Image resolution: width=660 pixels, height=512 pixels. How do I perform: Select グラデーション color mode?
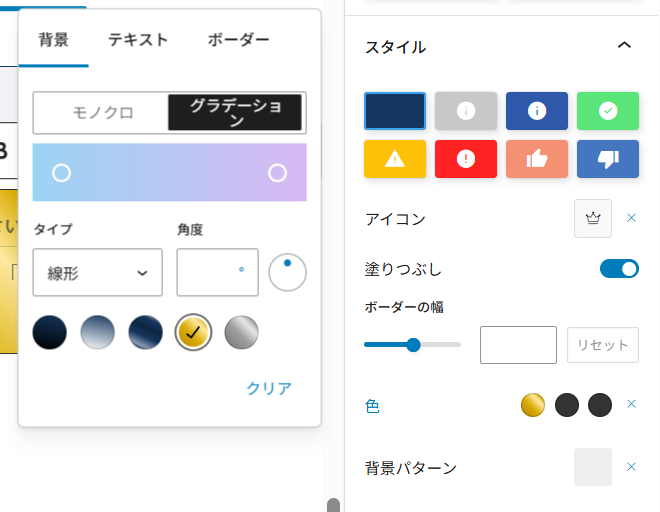click(236, 113)
